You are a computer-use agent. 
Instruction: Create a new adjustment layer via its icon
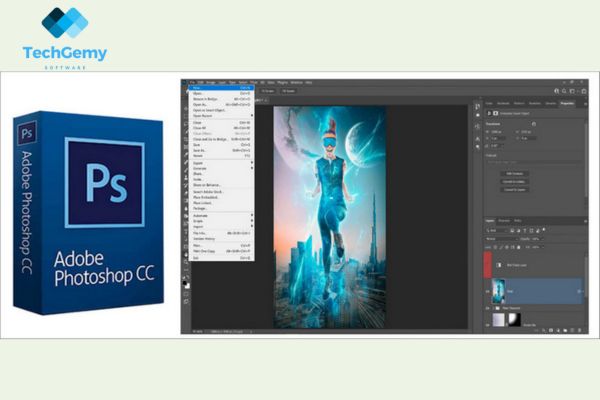click(558, 330)
